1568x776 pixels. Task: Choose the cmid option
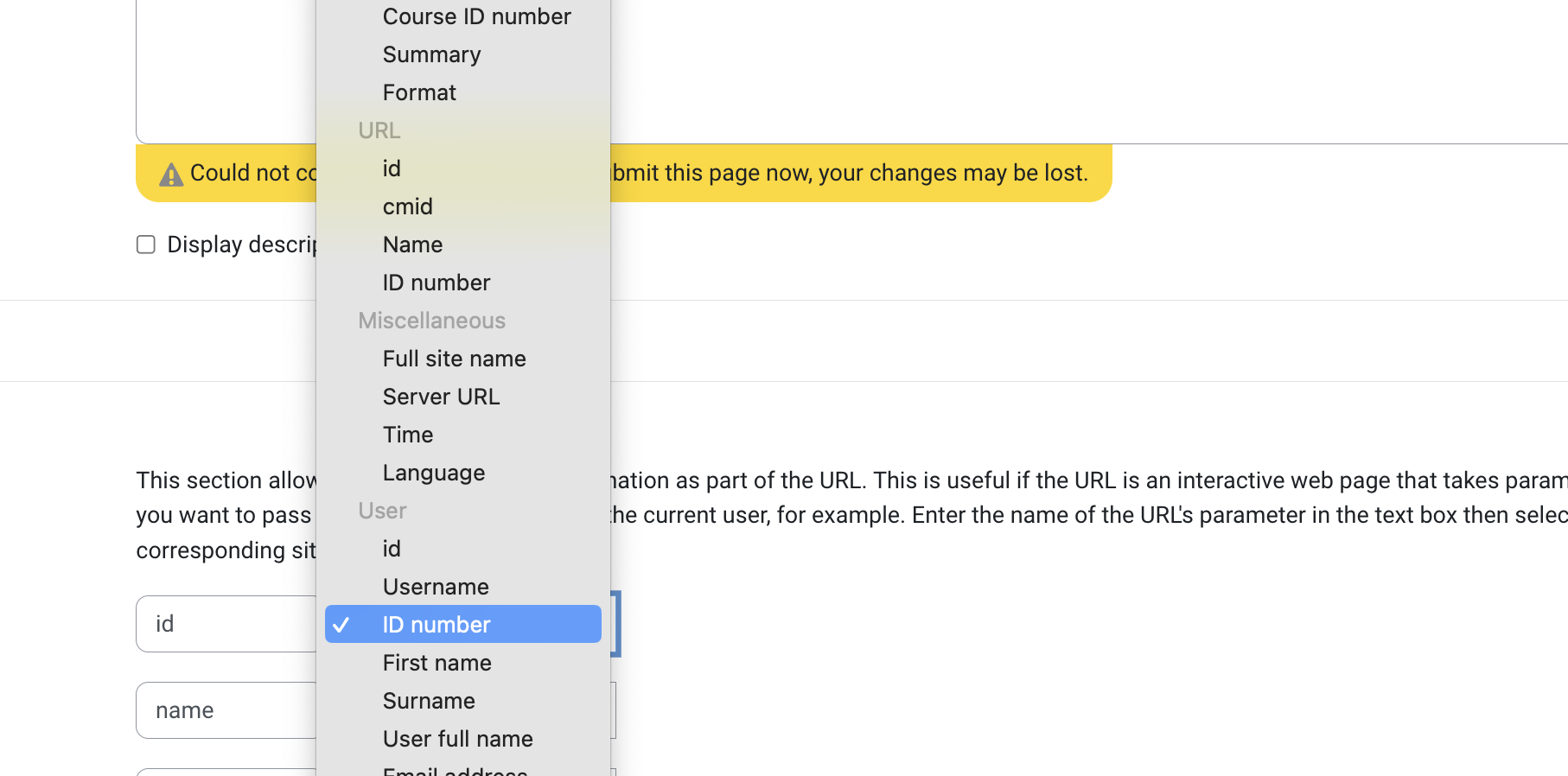click(407, 207)
